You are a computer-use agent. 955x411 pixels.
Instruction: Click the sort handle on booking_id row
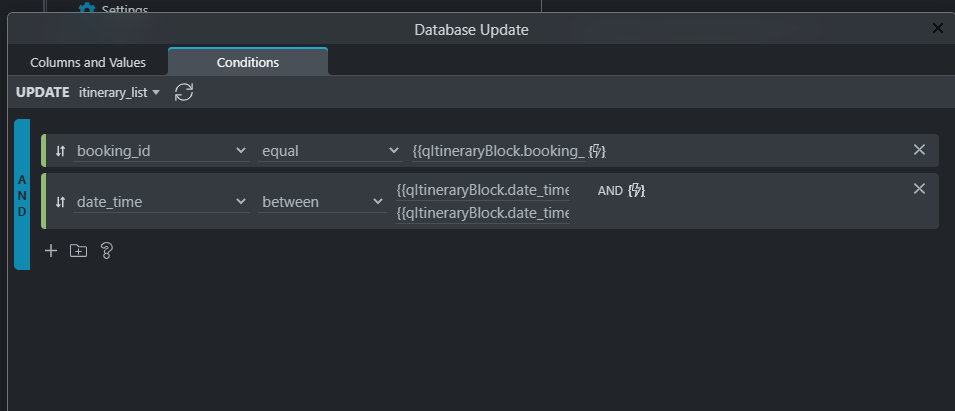point(60,151)
